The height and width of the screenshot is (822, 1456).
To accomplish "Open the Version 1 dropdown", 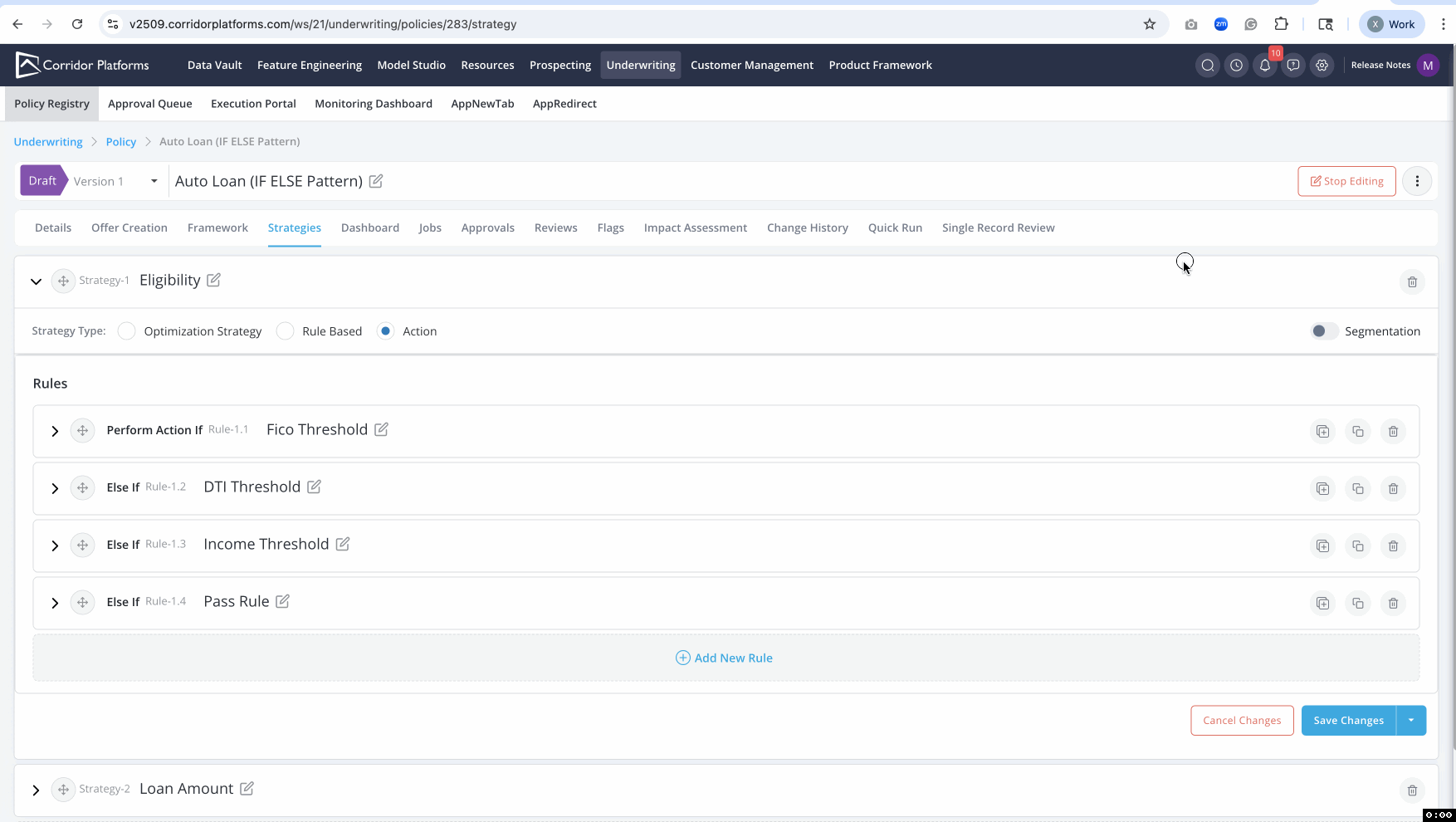I will tap(154, 181).
